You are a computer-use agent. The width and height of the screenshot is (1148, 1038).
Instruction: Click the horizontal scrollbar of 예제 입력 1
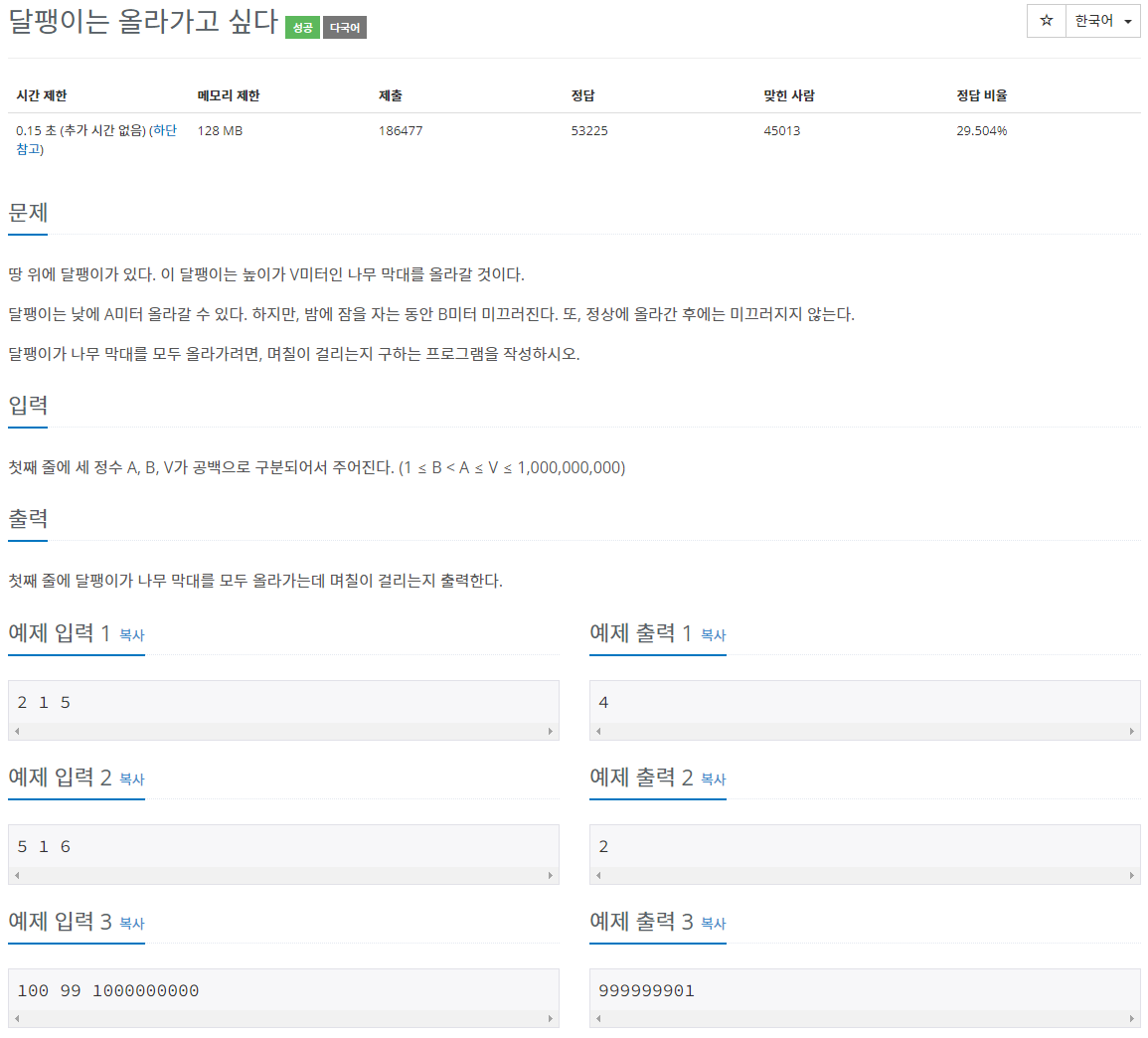pos(283,731)
